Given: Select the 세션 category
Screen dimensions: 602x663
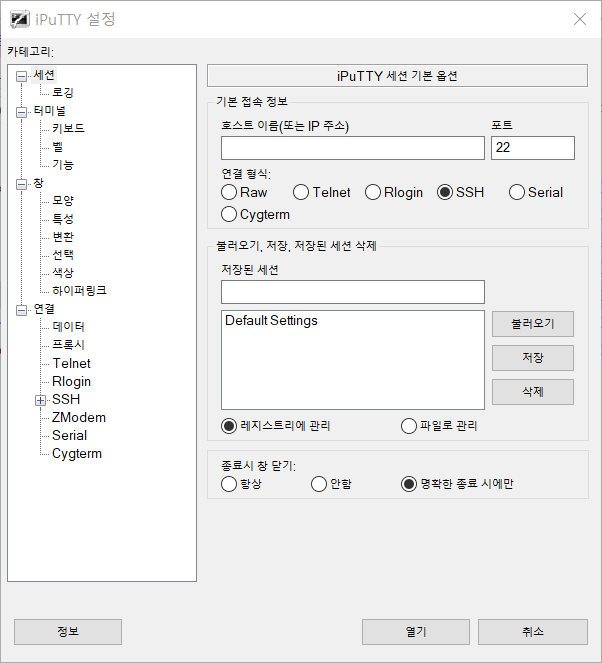Looking at the screenshot, I should 44,75.
